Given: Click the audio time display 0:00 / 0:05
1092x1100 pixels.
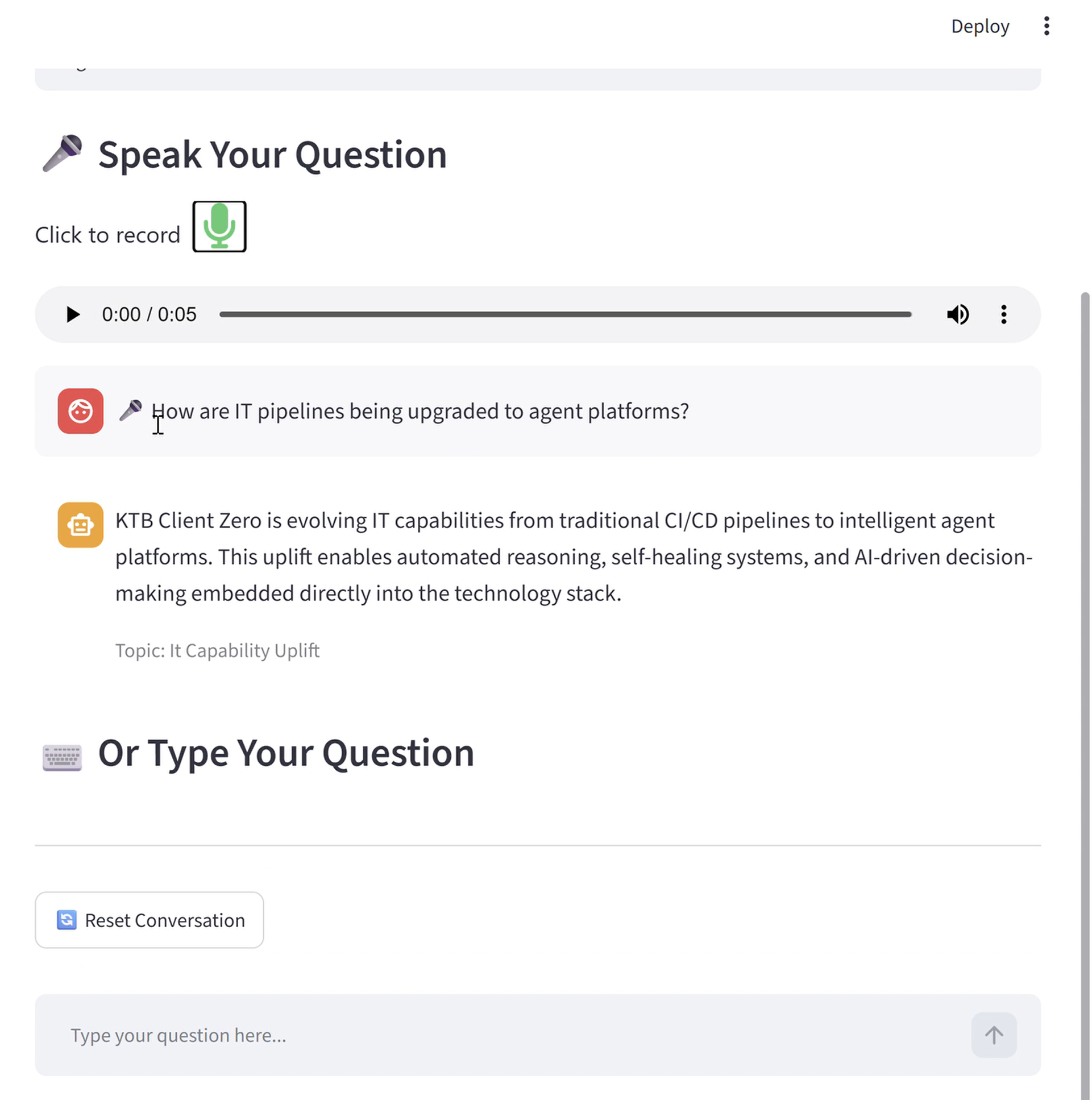Looking at the screenshot, I should [x=149, y=314].
